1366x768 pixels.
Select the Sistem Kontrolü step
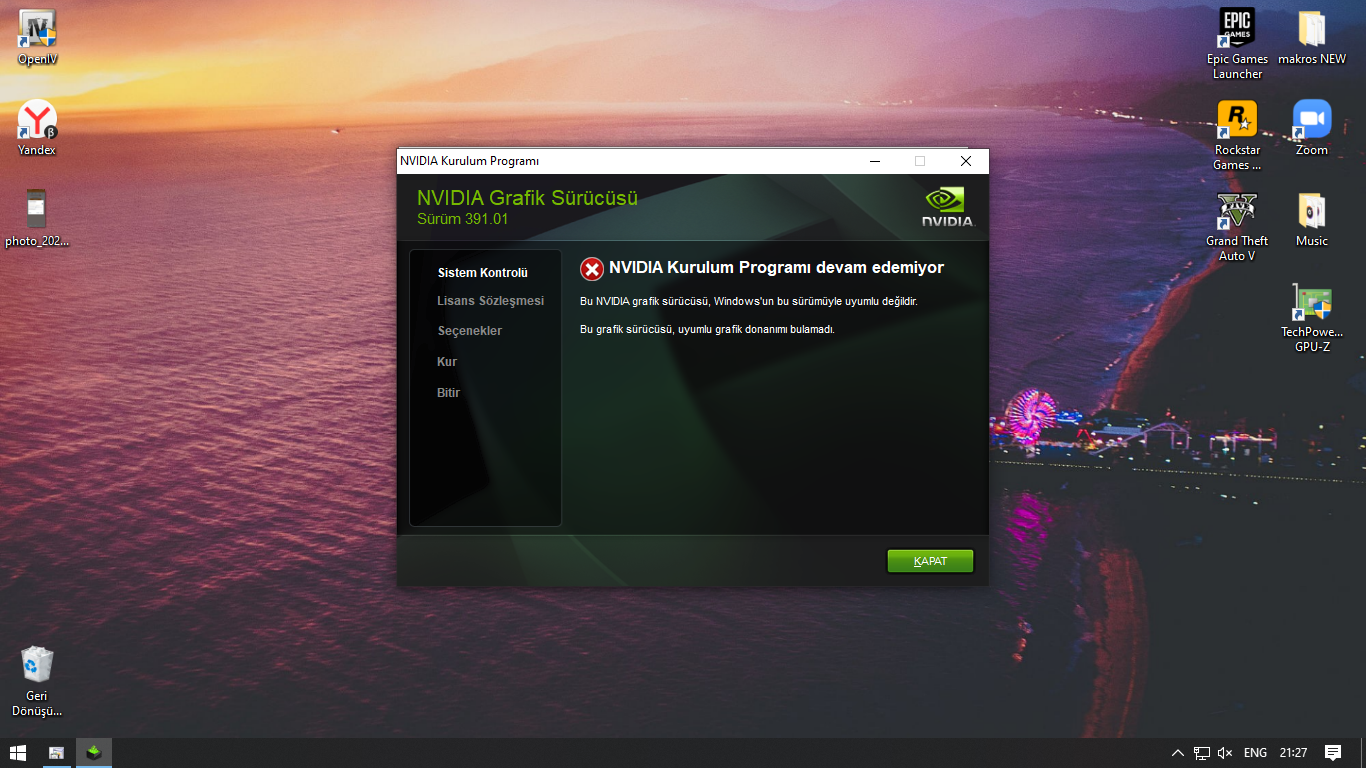point(483,273)
